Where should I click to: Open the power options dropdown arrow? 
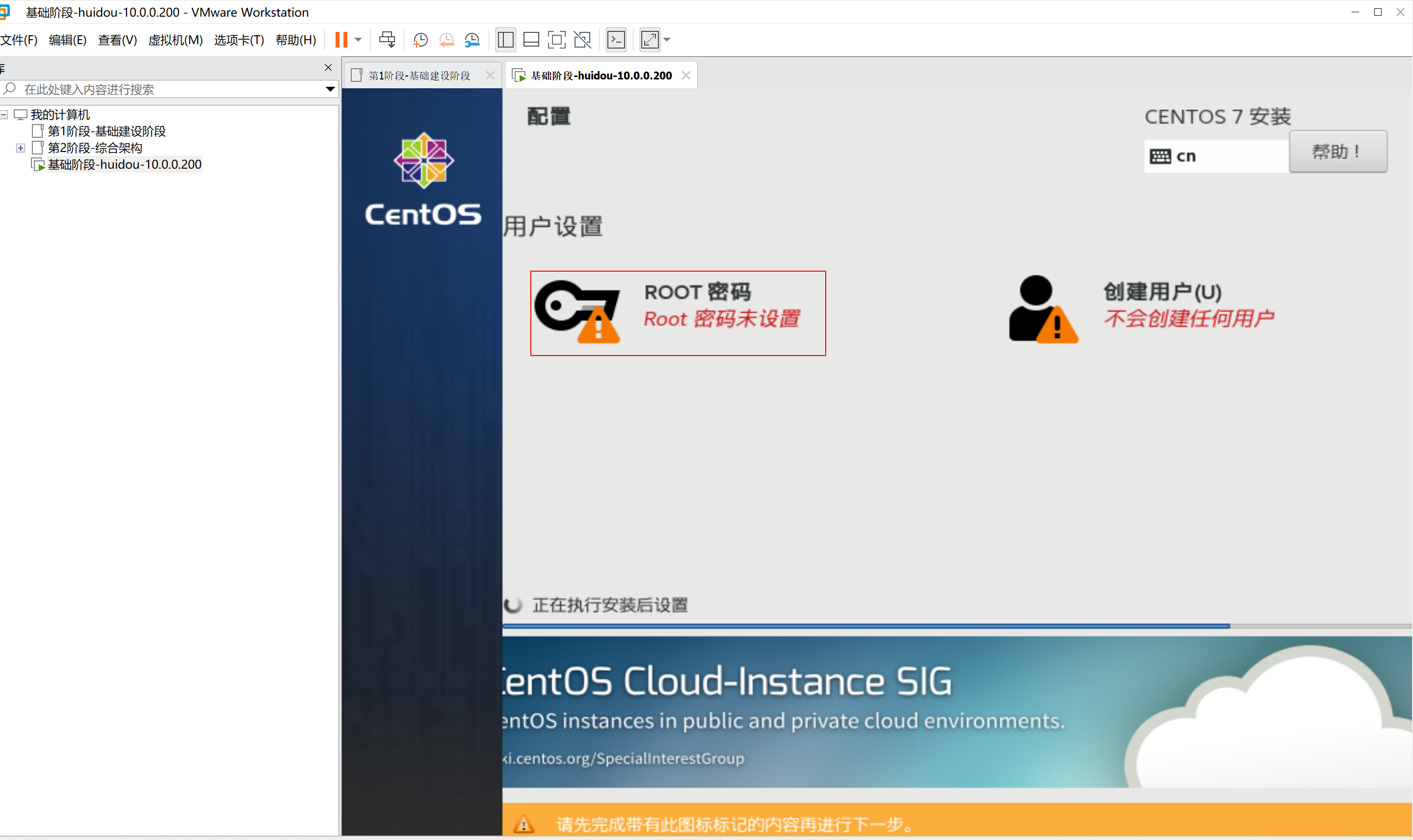pyautogui.click(x=359, y=40)
